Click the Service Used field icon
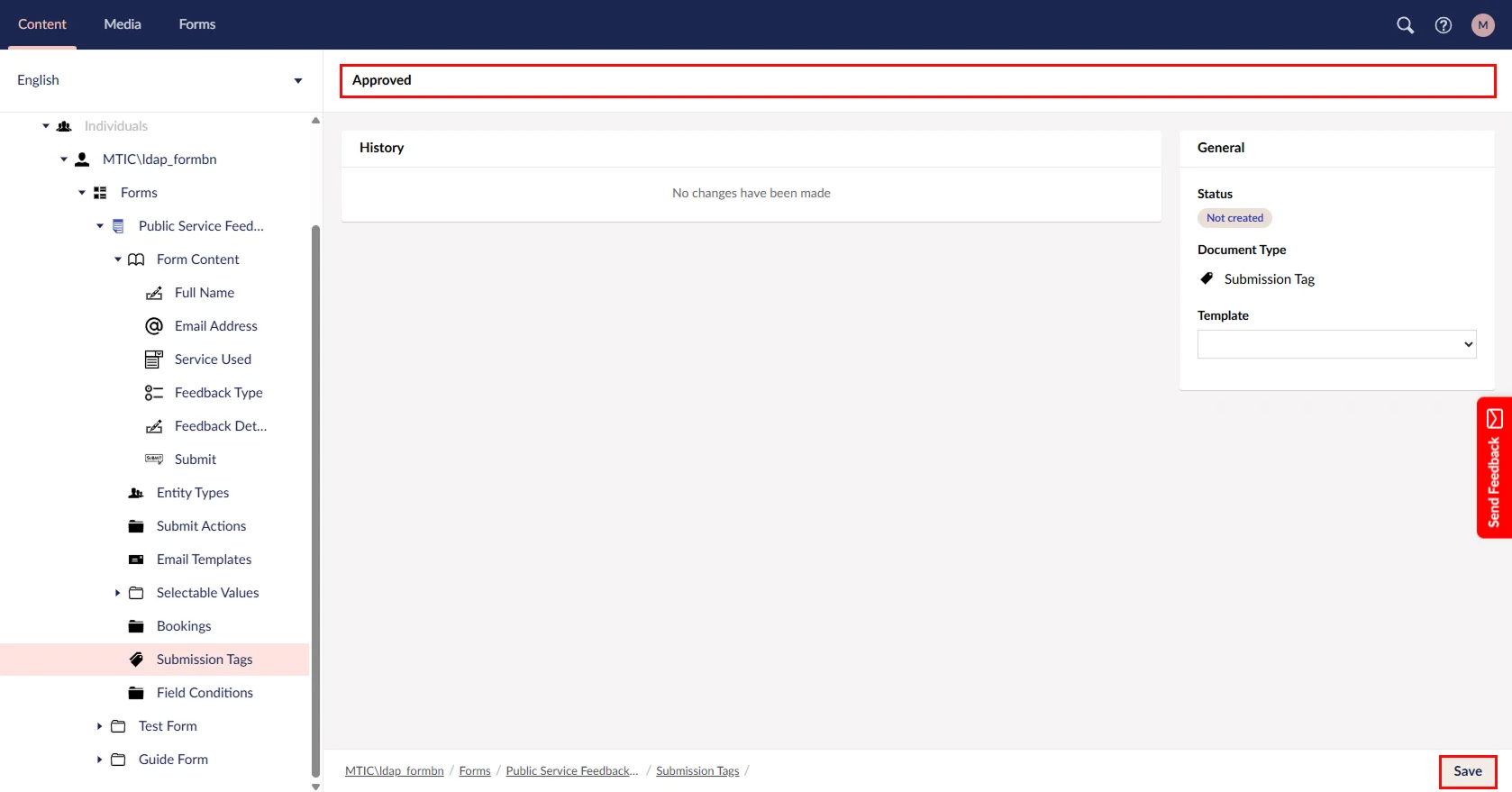Screen dimensions: 1512x792 click(154, 360)
